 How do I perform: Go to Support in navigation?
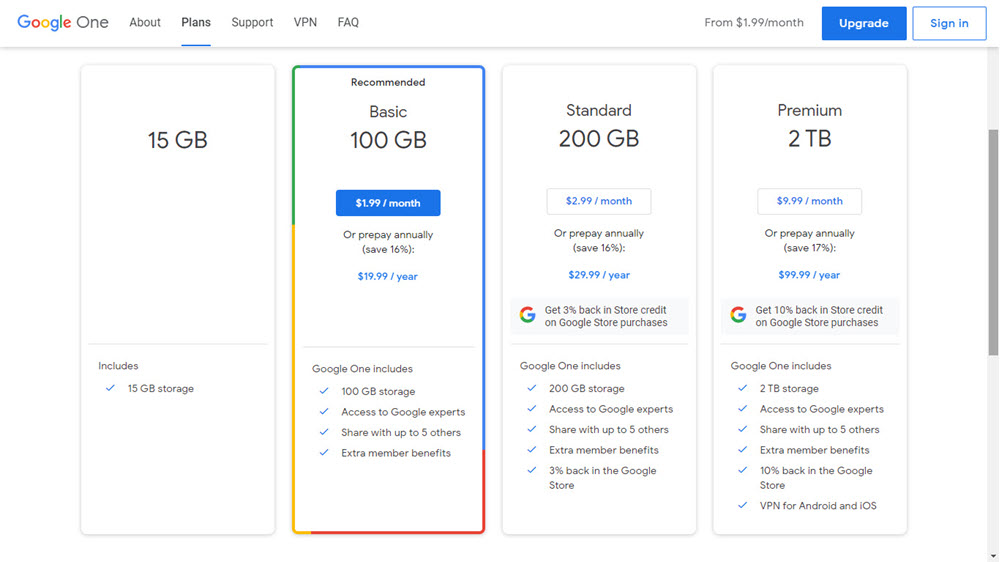coord(252,22)
